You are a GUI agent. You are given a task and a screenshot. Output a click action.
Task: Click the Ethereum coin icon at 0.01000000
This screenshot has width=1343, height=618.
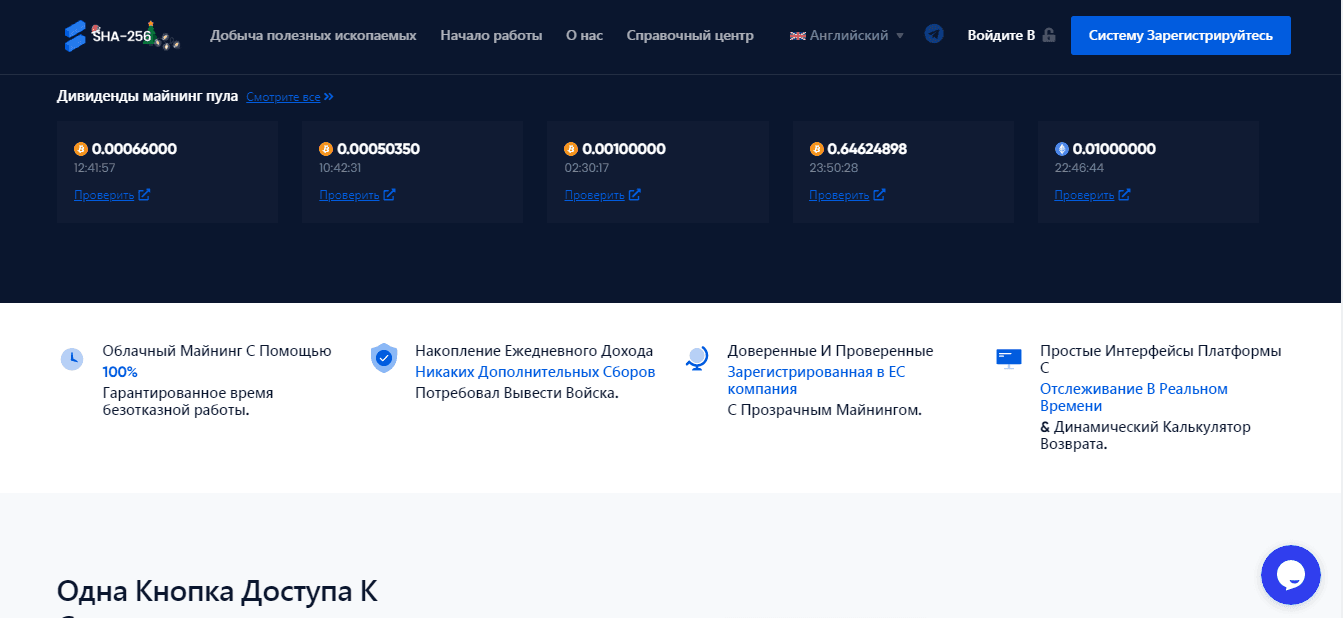pyautogui.click(x=1062, y=149)
